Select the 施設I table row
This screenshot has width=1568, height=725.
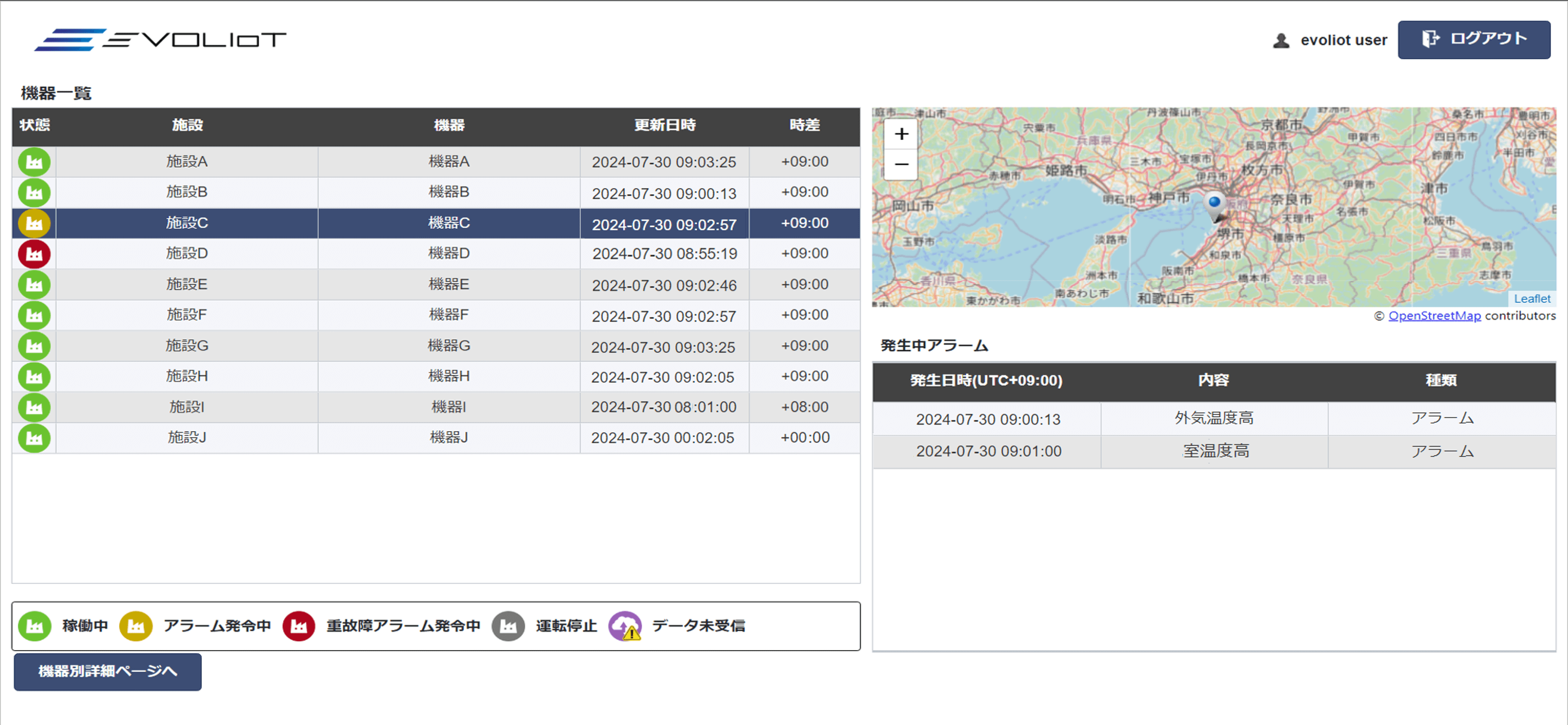point(187,407)
